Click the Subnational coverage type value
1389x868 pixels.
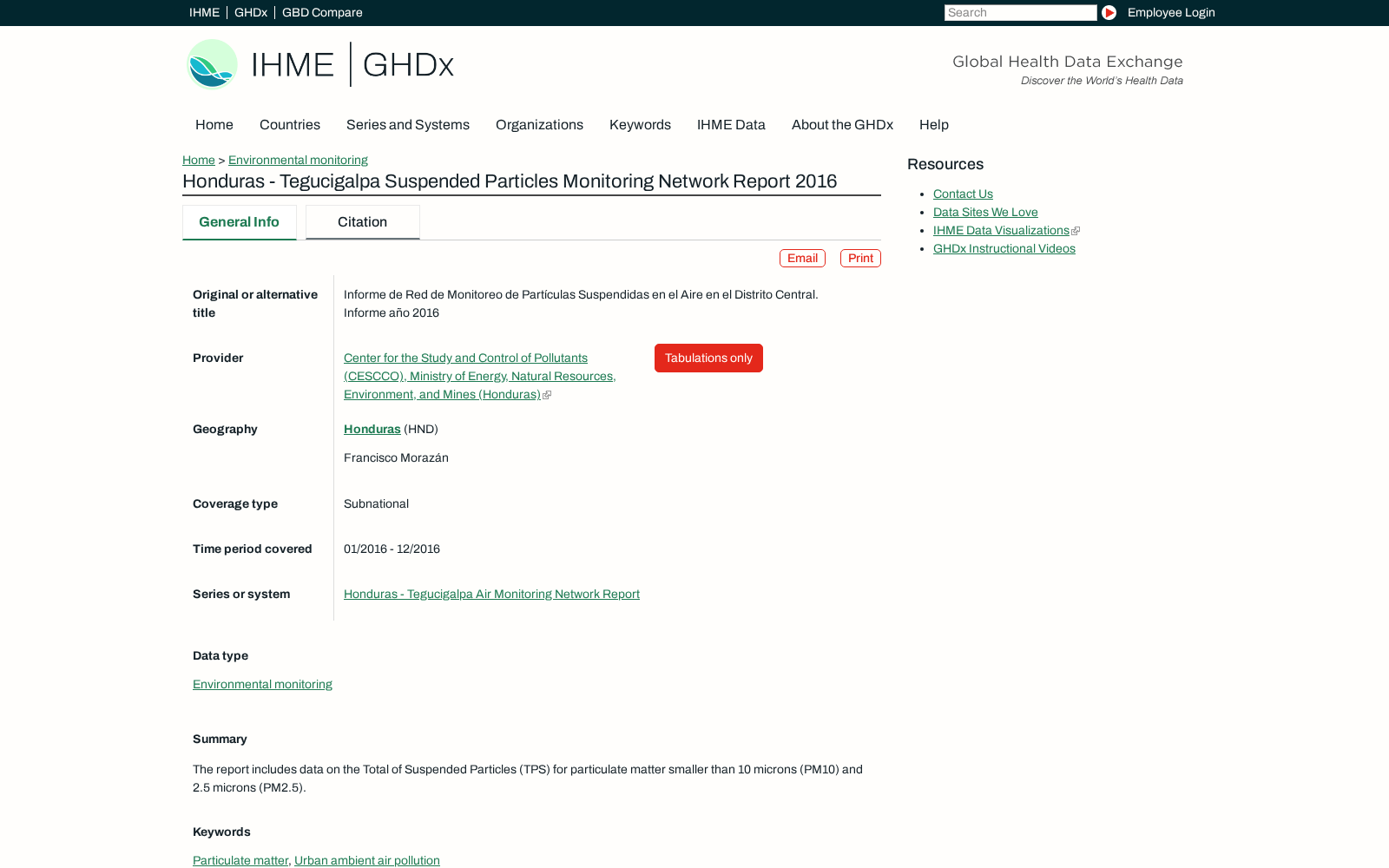(x=376, y=504)
